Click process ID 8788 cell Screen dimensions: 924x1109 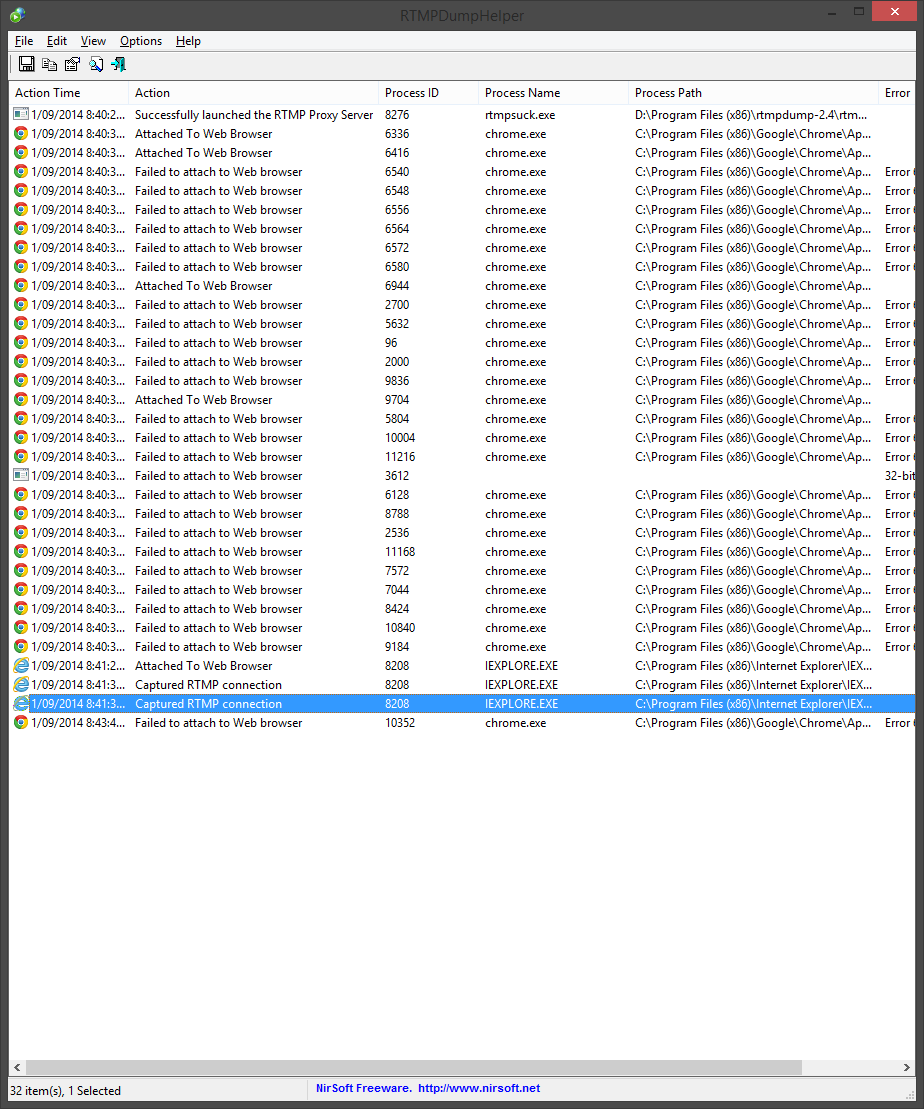click(x=397, y=513)
